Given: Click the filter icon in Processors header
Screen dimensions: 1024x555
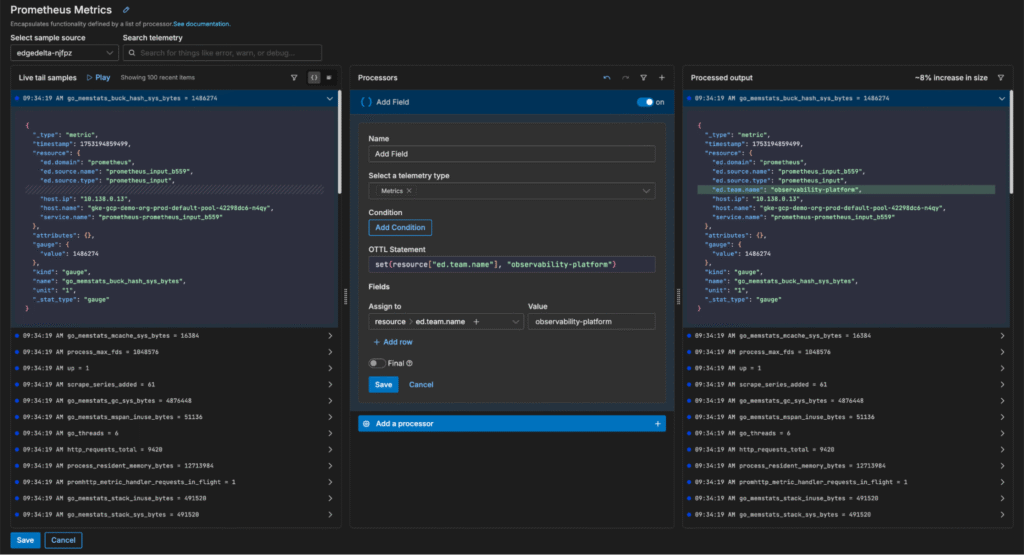Looking at the screenshot, I should (x=644, y=77).
